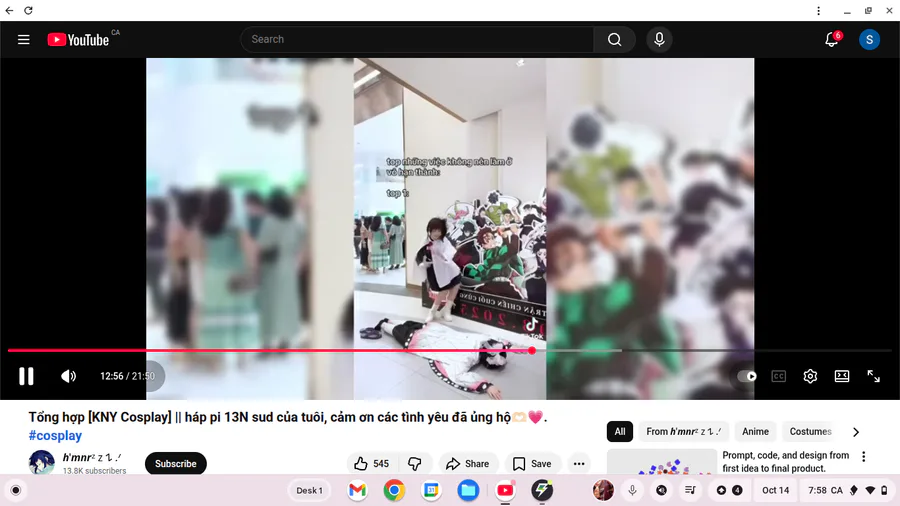Image resolution: width=900 pixels, height=506 pixels.
Task: Click the video title text
Action: click(287, 417)
